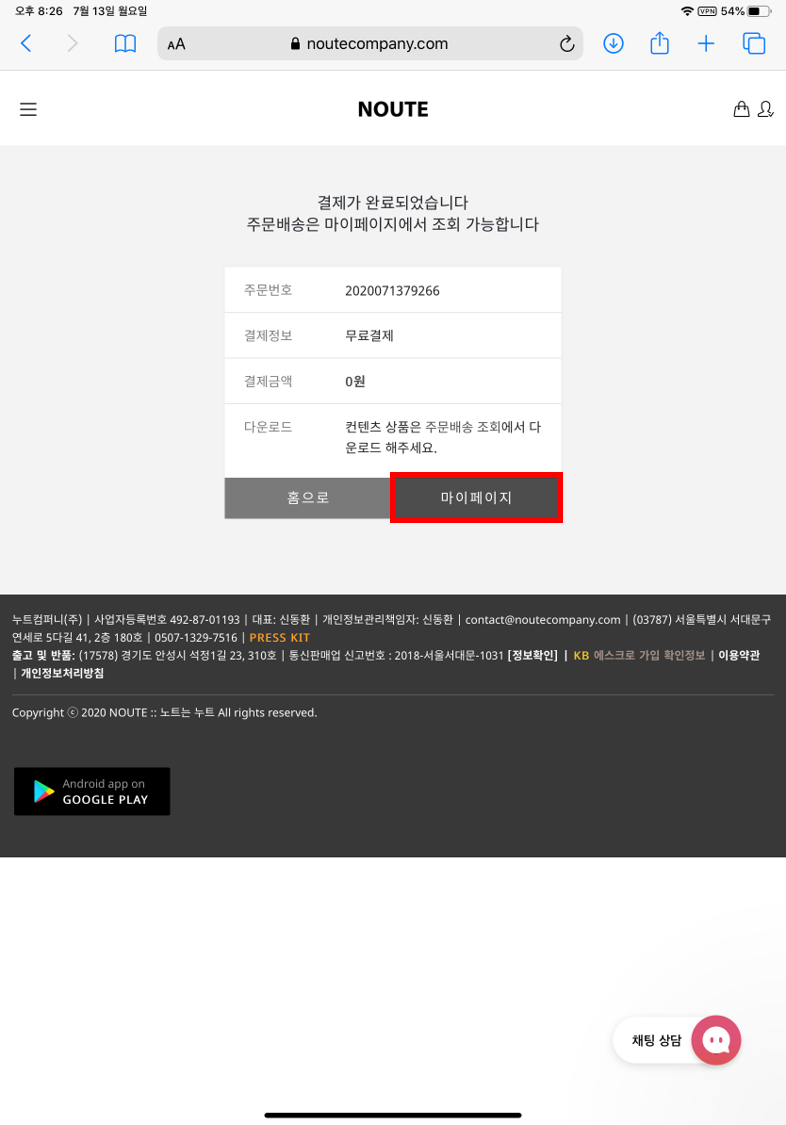The height and width of the screenshot is (1125, 786).
Task: Tap the share icon in Safari
Action: tap(660, 43)
